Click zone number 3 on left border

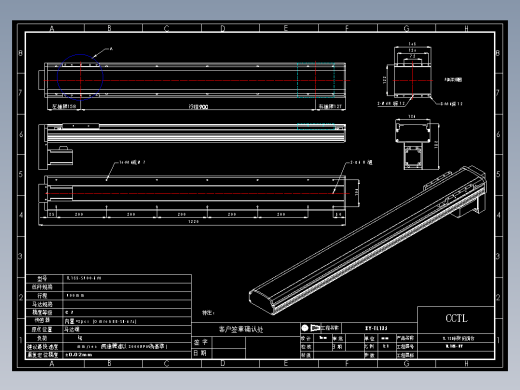point(21,256)
